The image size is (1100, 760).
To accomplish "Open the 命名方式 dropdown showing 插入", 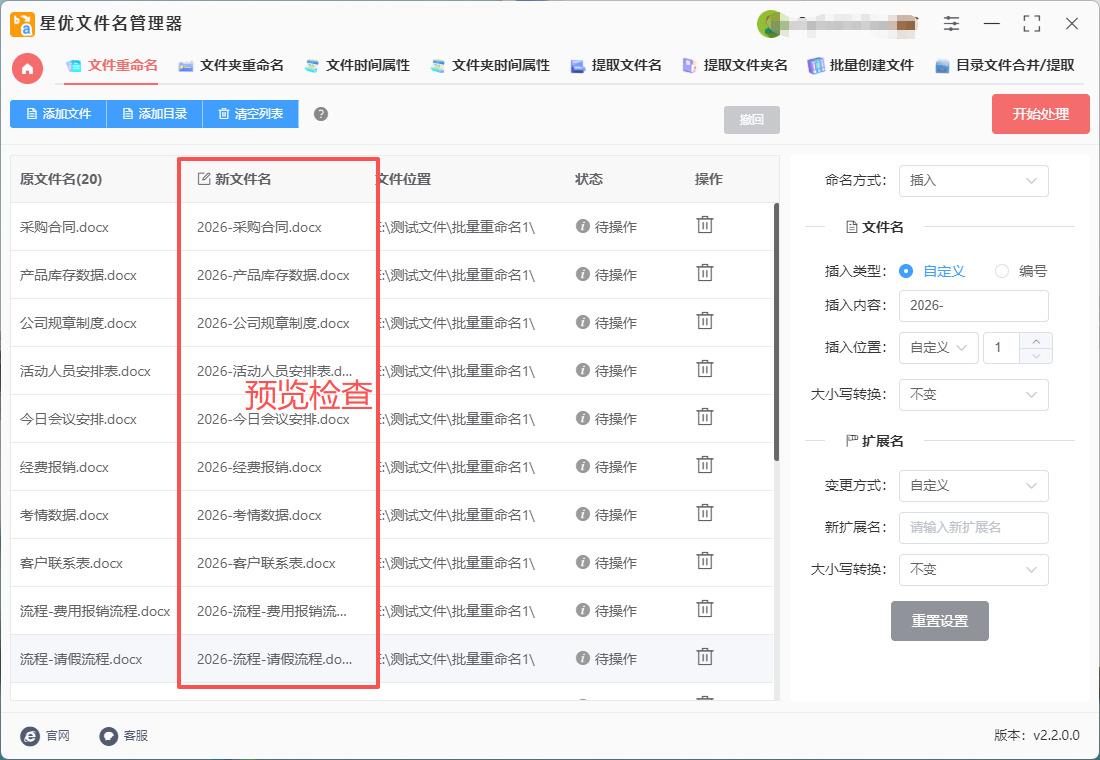I will tap(974, 180).
